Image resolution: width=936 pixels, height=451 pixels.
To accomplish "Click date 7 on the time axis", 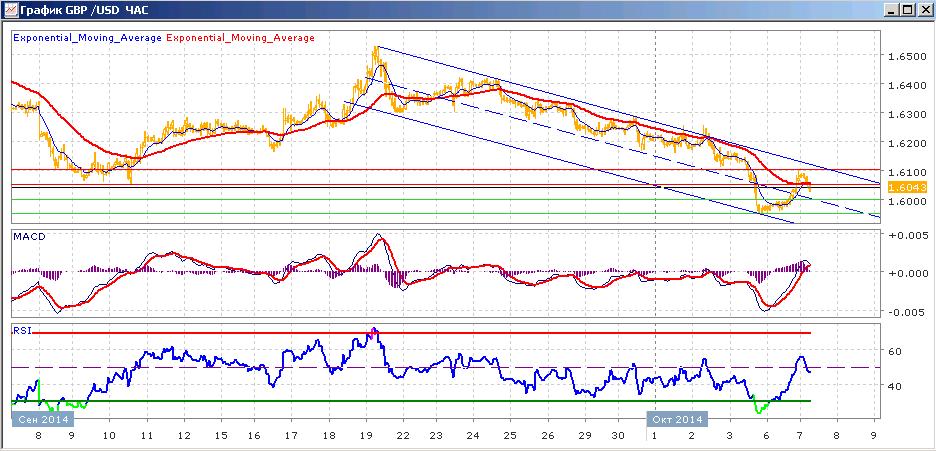I will click(x=801, y=435).
